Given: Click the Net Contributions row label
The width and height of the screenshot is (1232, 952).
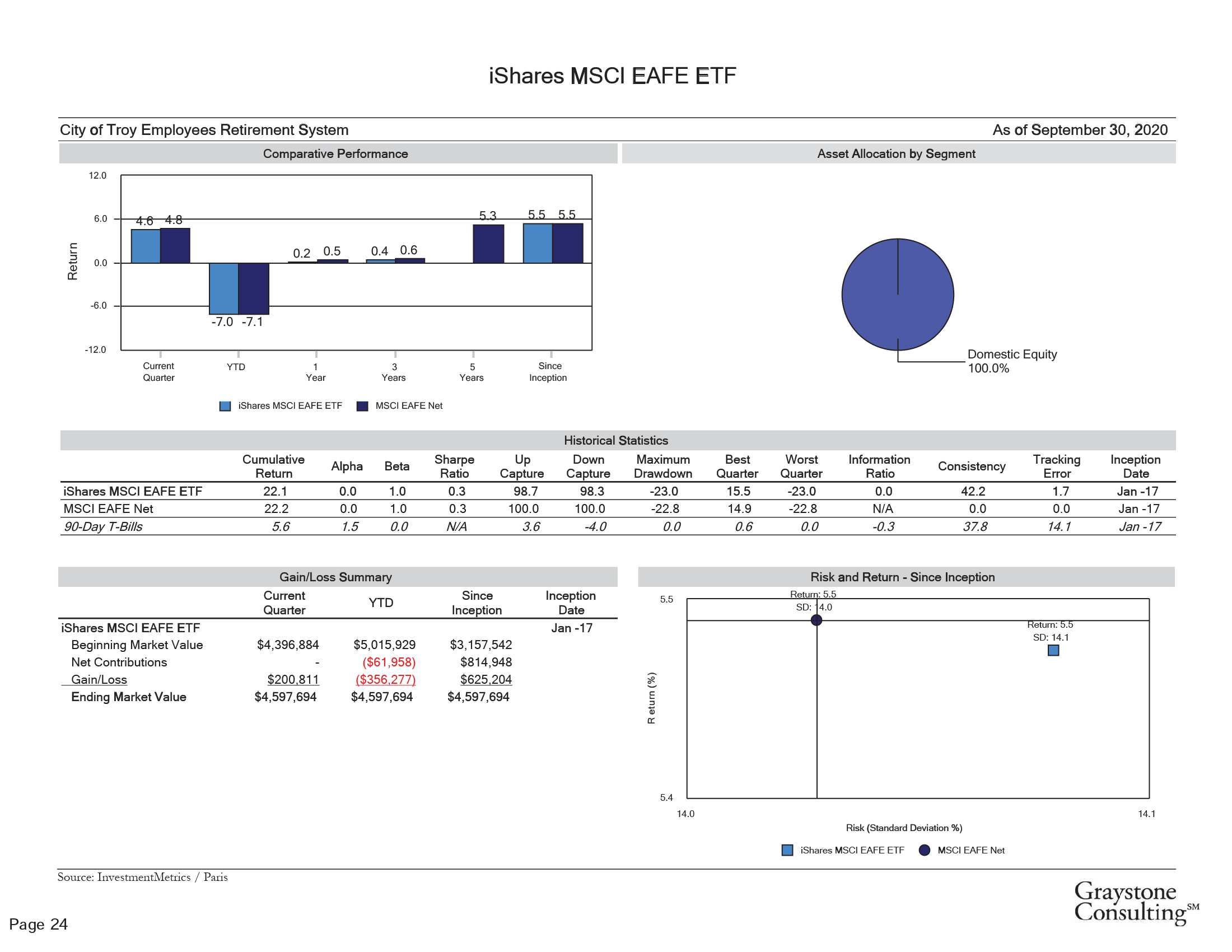Looking at the screenshot, I should coord(119,662).
